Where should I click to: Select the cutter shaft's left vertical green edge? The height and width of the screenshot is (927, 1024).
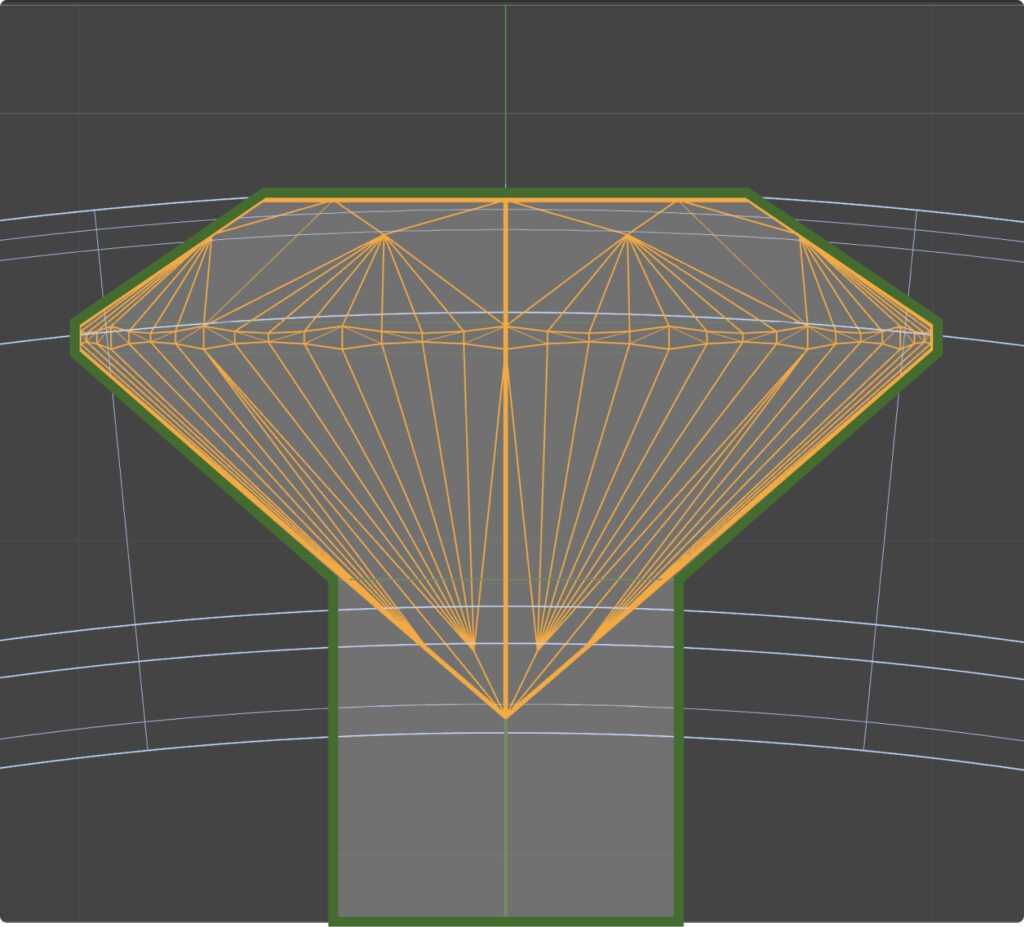(334, 750)
